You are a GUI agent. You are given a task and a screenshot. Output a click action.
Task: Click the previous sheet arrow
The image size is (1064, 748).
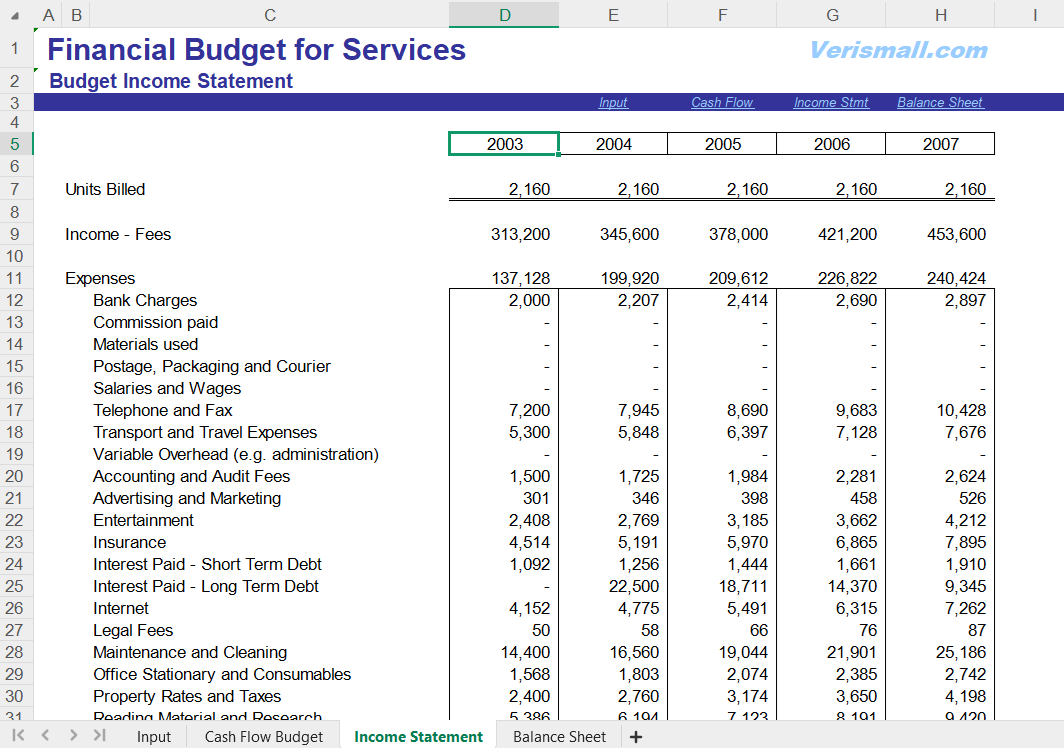click(x=46, y=736)
